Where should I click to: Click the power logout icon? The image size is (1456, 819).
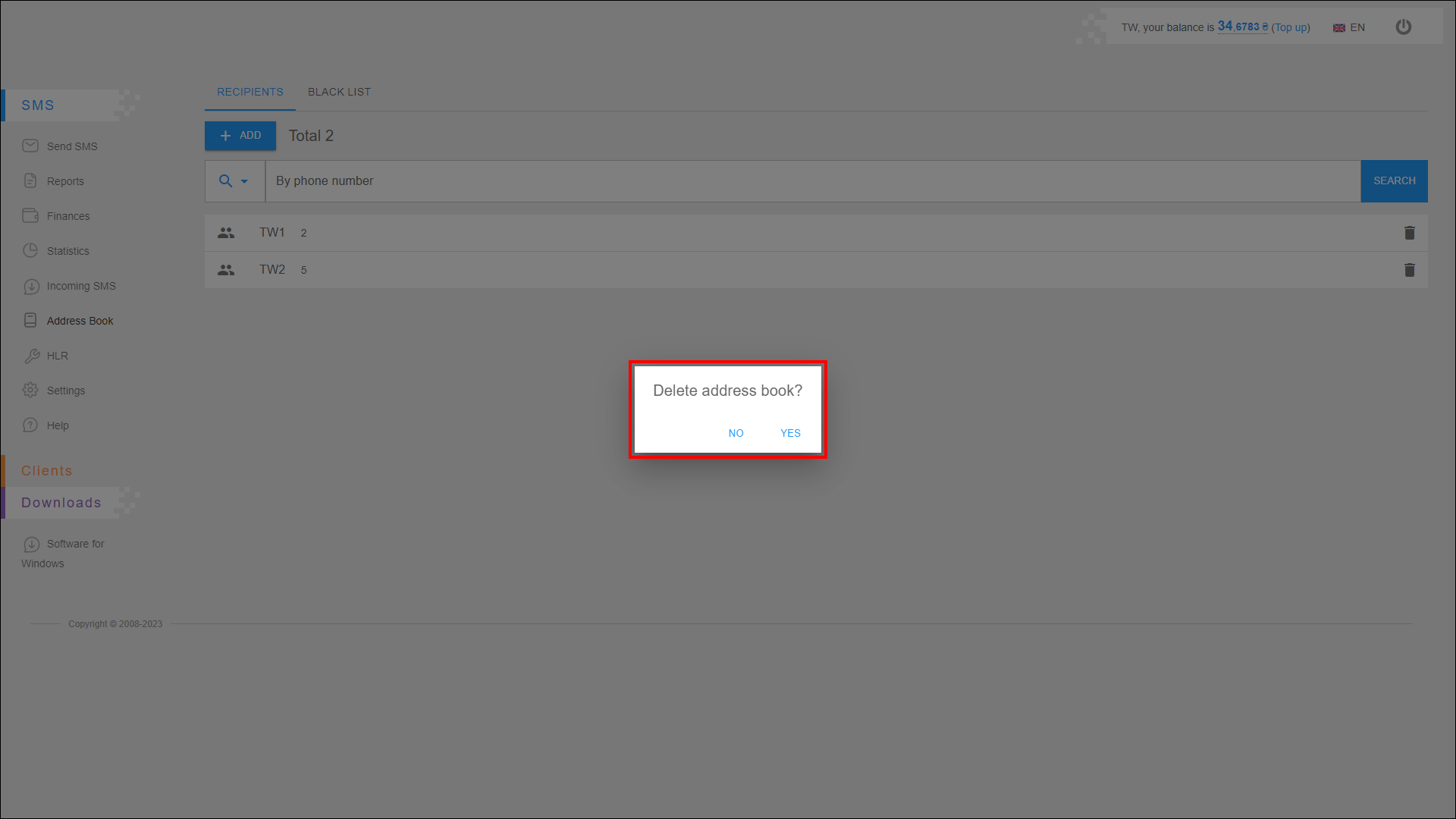tap(1404, 27)
